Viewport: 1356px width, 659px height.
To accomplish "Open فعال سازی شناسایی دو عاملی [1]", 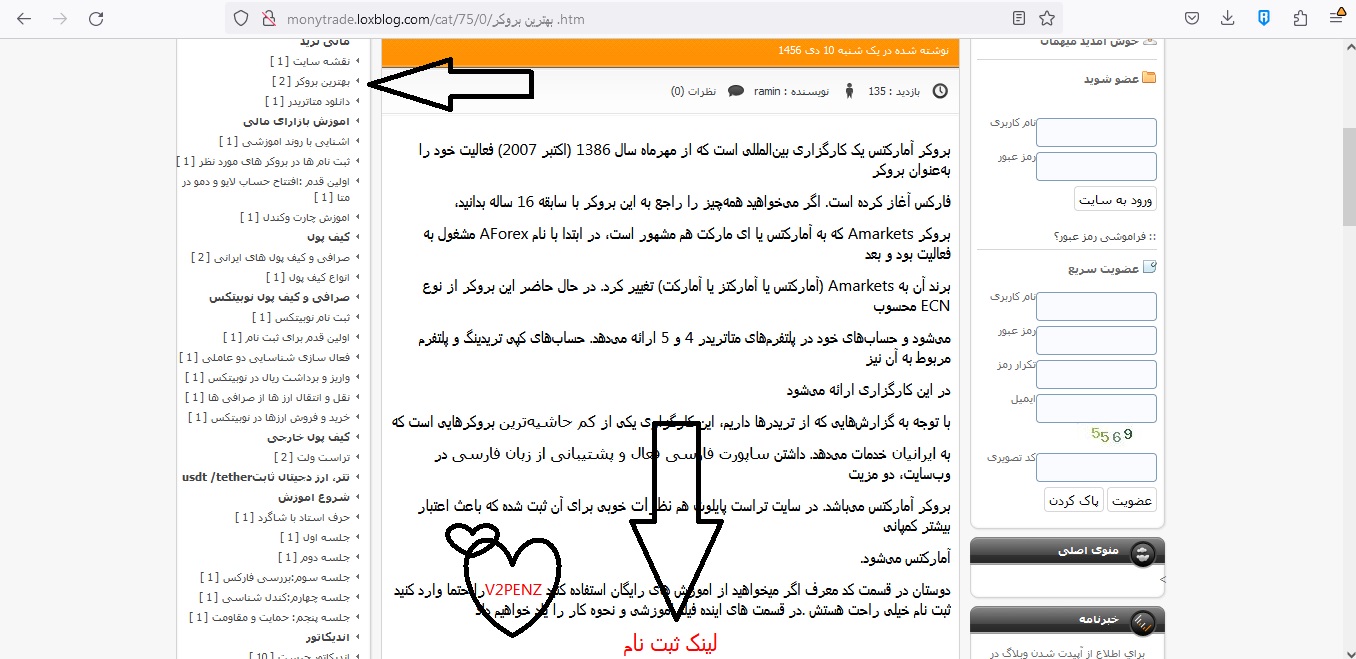I will pyautogui.click(x=264, y=357).
